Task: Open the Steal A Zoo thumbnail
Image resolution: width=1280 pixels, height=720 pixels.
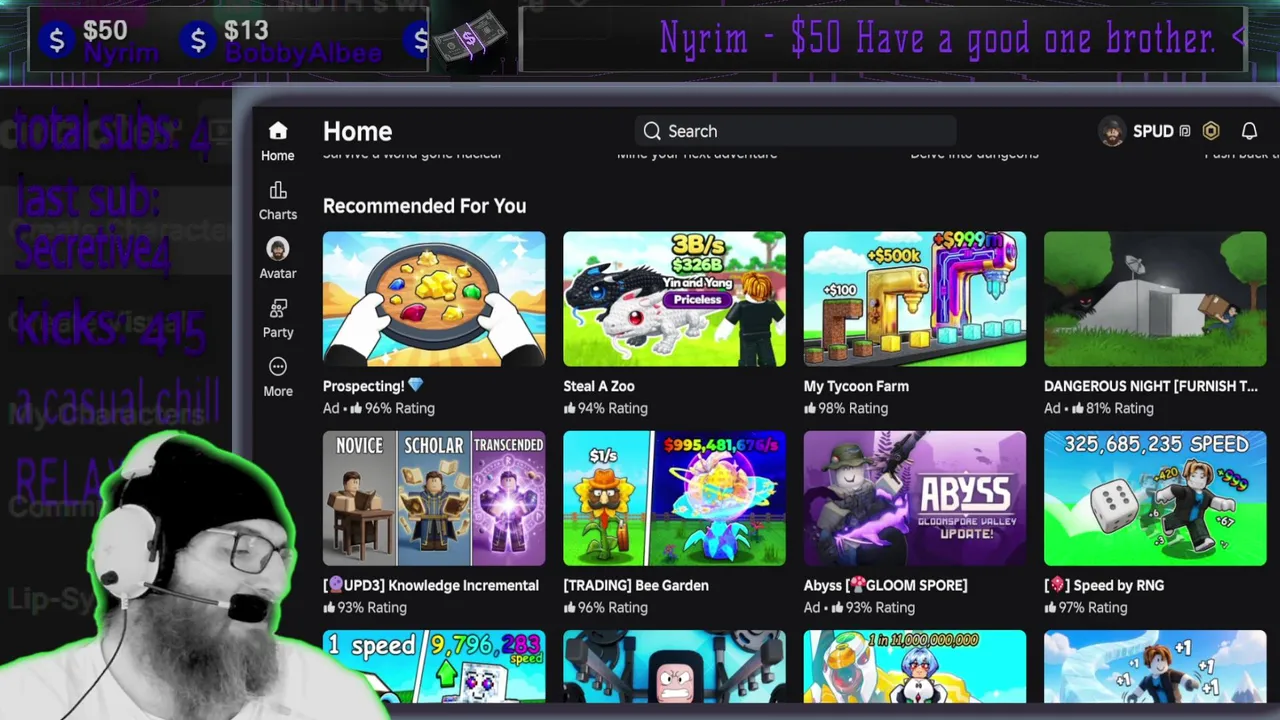Action: pos(674,299)
